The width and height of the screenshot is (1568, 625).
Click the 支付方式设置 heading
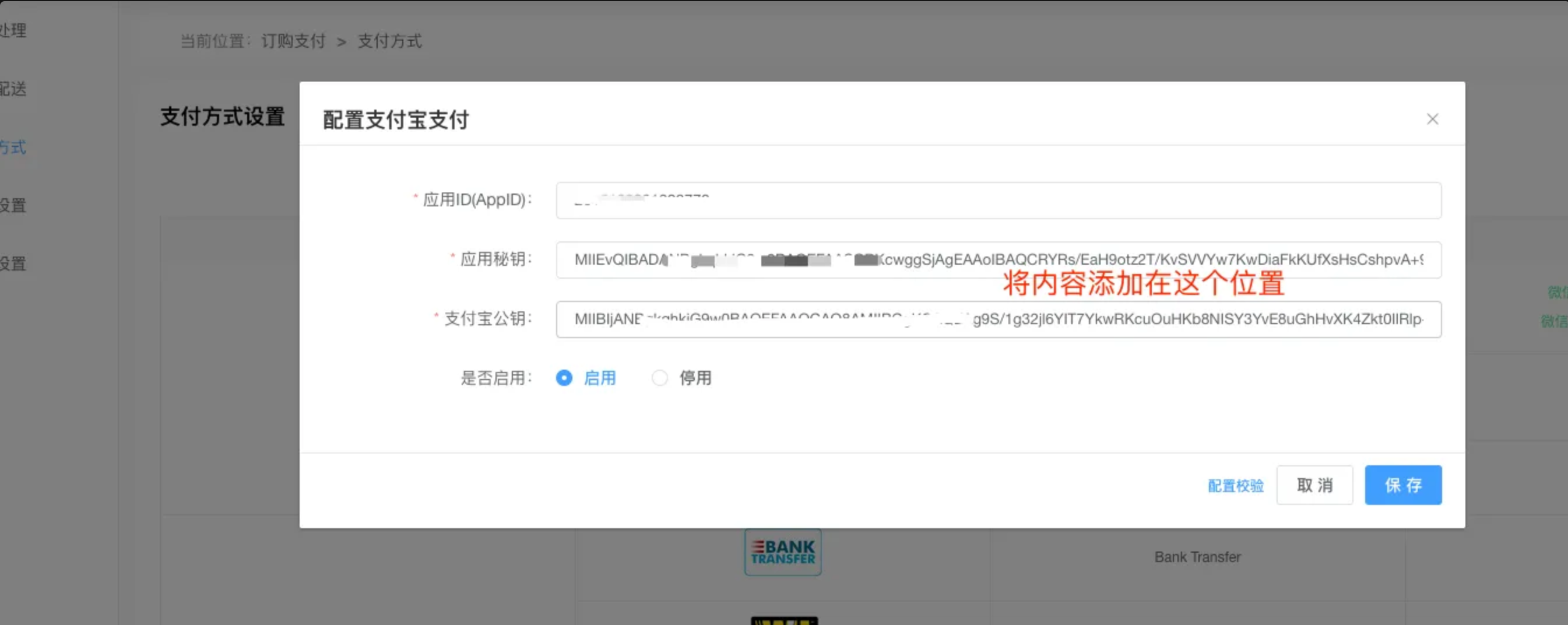[x=223, y=116]
